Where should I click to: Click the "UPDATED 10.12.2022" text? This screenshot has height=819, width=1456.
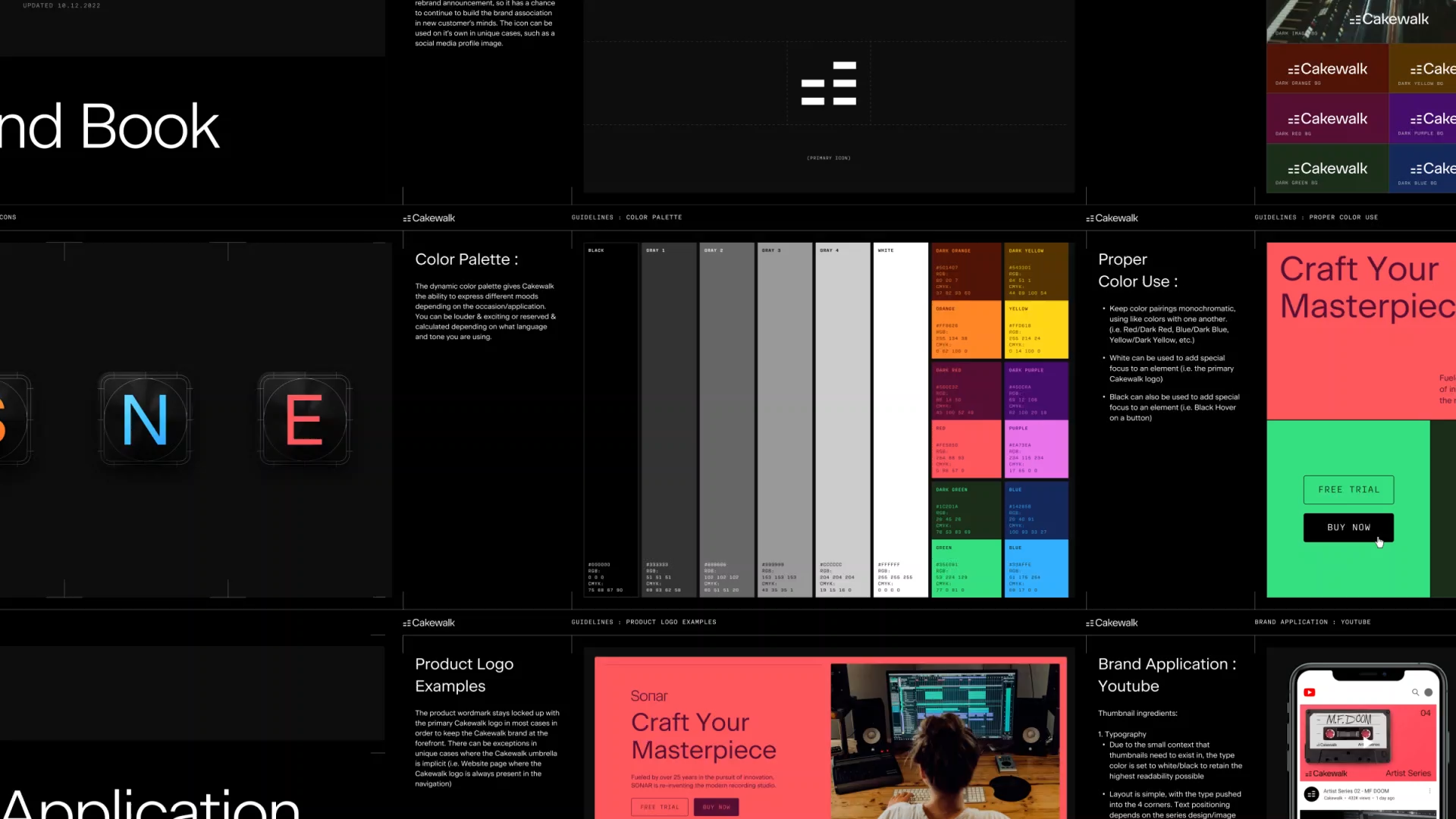tap(61, 5)
